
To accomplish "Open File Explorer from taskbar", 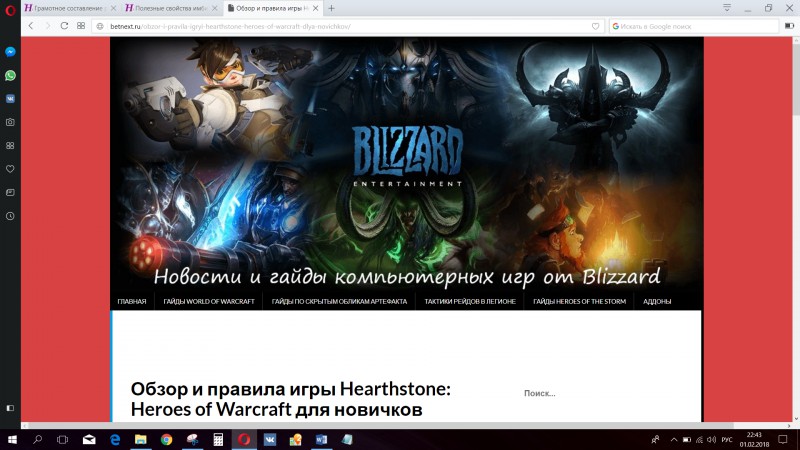I will pos(141,439).
